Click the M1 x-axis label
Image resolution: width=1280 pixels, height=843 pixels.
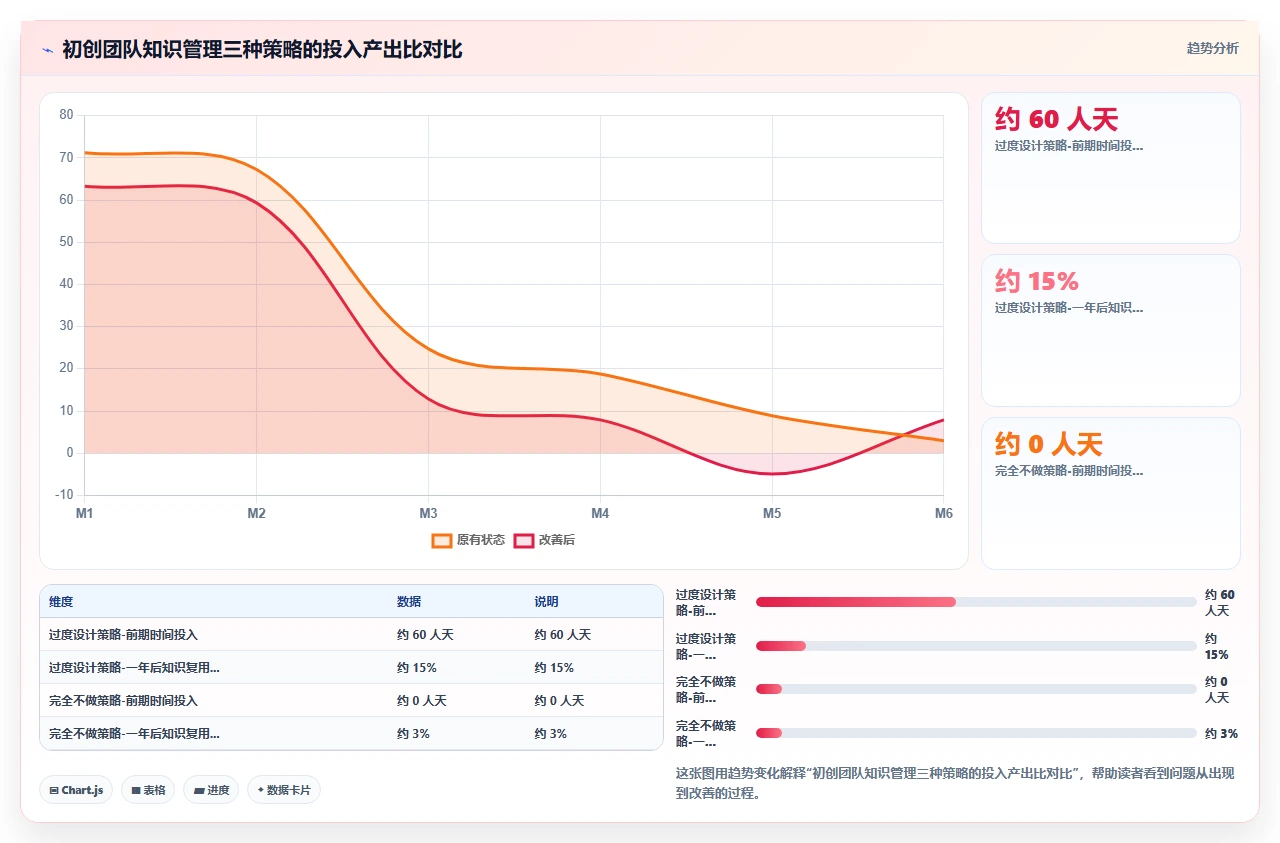click(x=85, y=513)
